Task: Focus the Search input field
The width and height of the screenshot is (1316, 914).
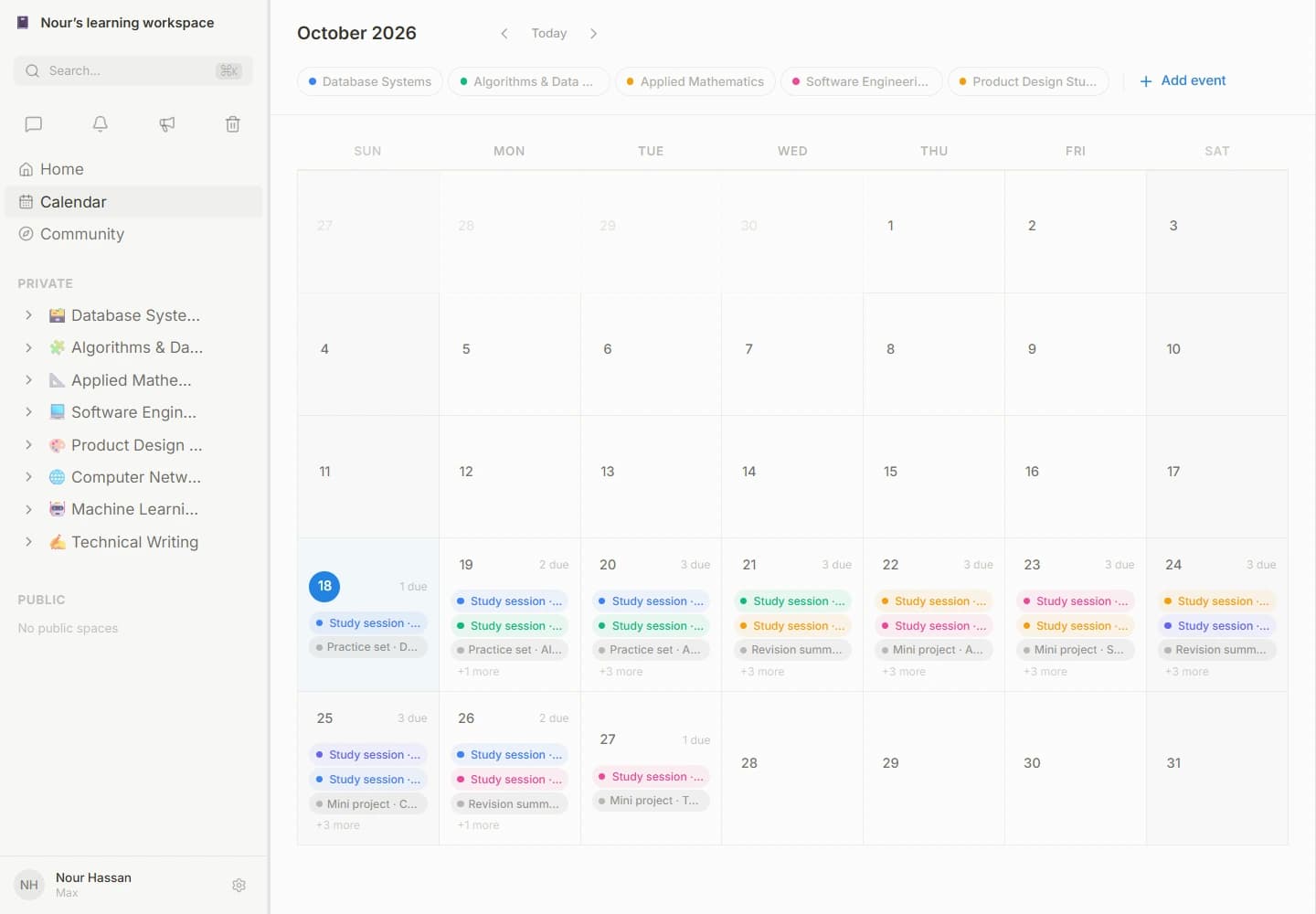Action: point(133,70)
